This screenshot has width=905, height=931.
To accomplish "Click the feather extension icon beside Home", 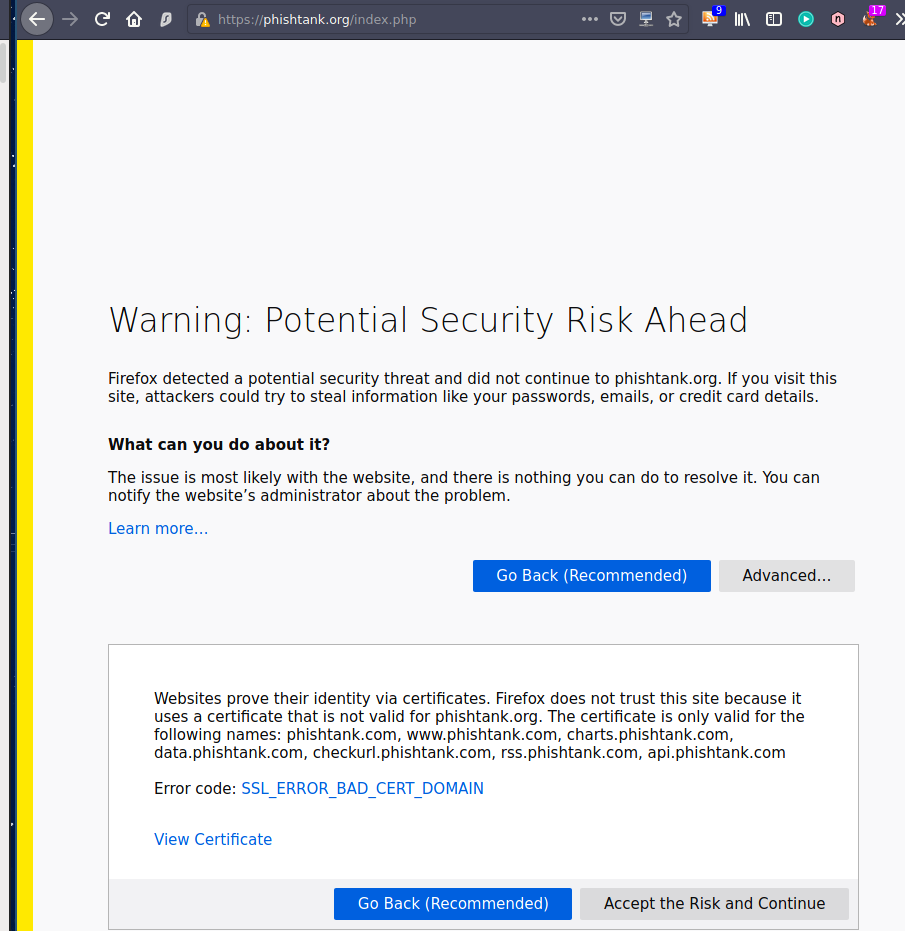I will [x=166, y=20].
